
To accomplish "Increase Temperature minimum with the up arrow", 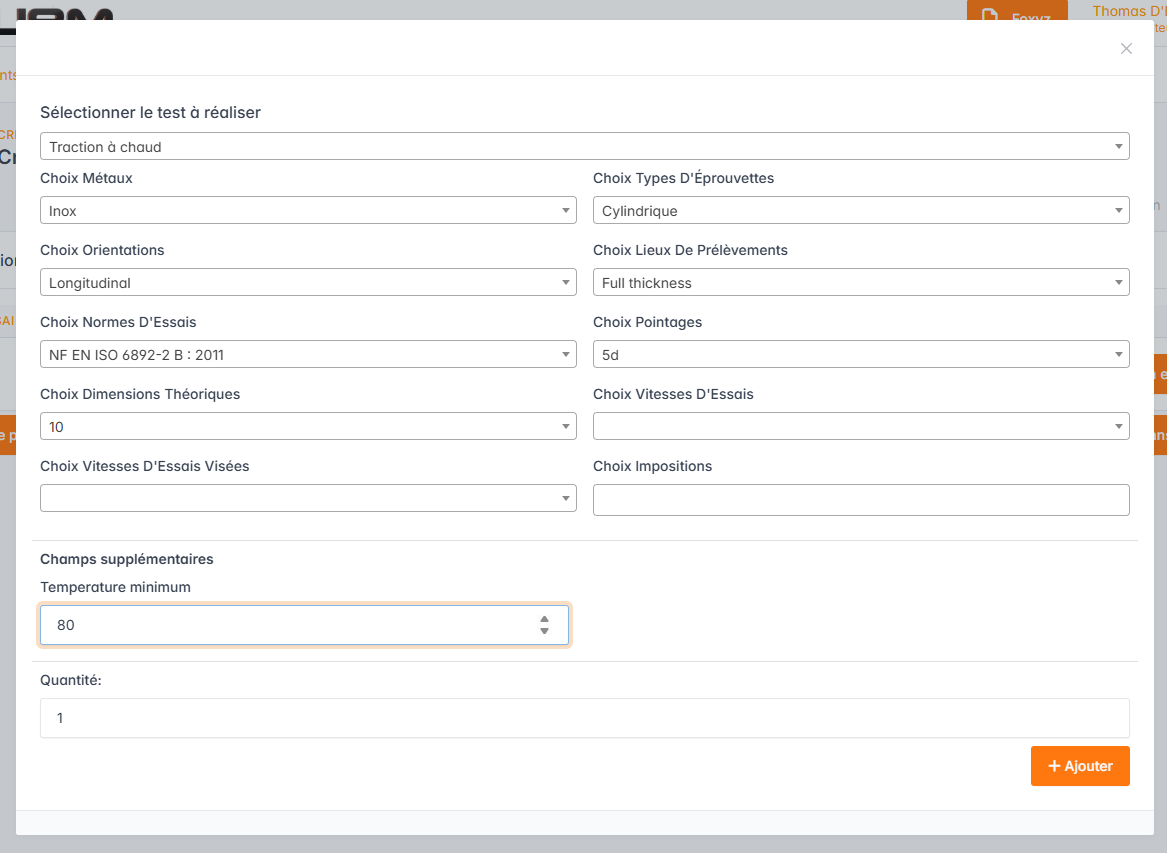I will tap(544, 619).
